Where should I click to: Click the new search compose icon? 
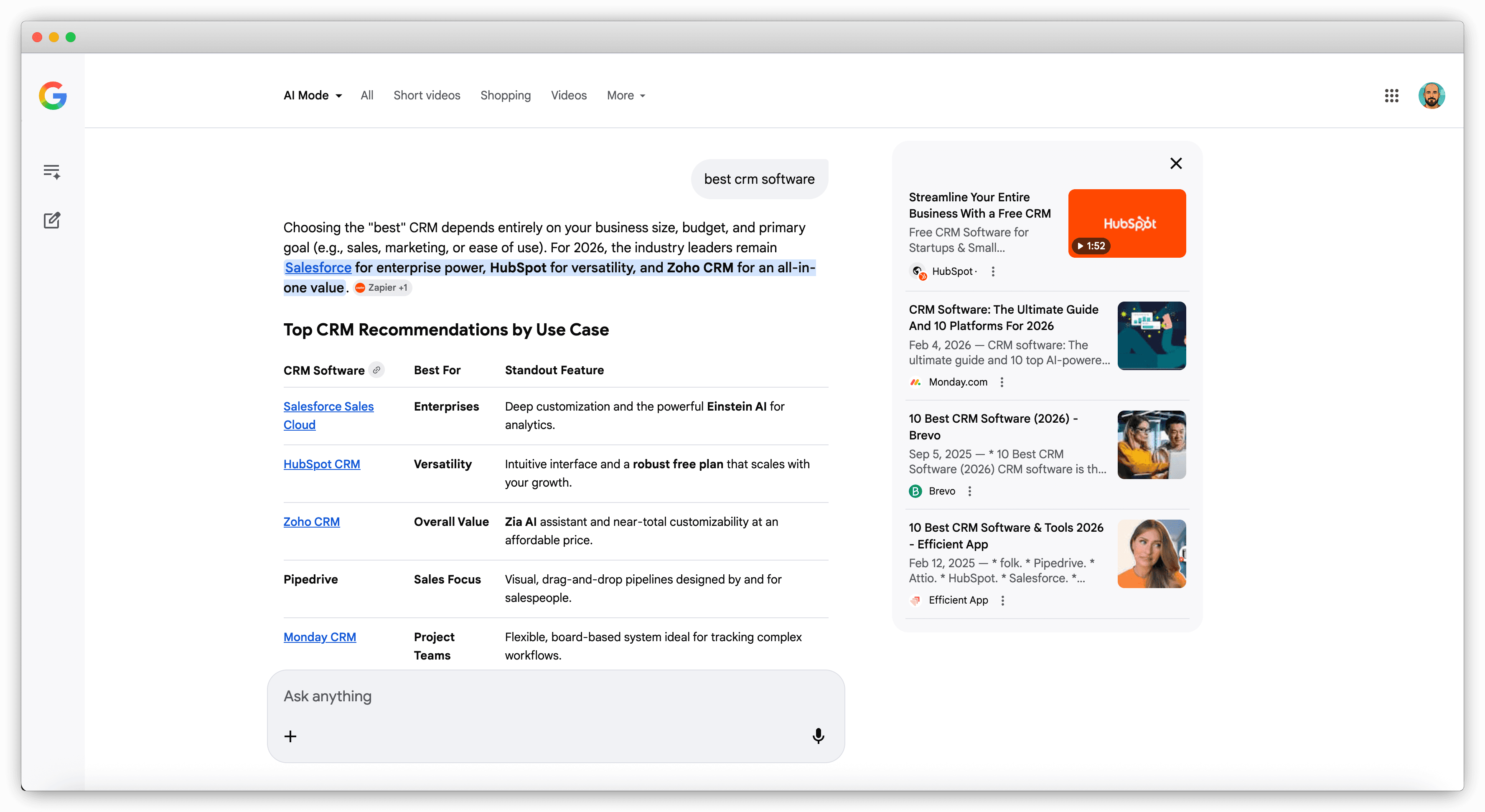pyautogui.click(x=52, y=220)
